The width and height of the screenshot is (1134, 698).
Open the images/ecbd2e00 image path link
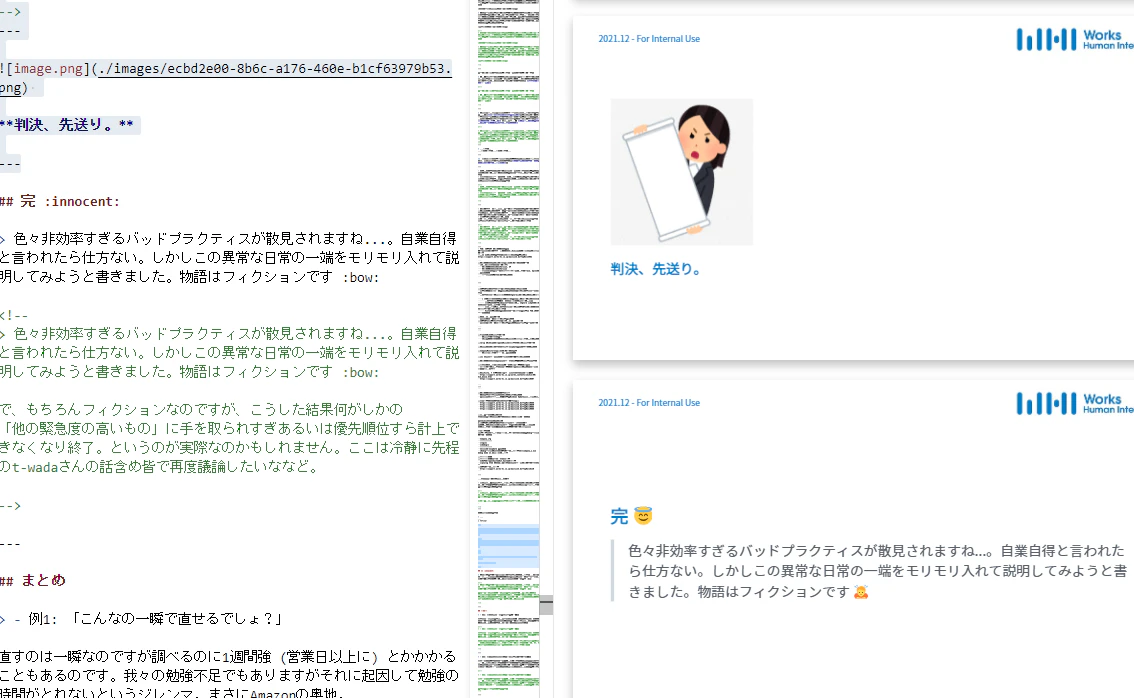(275, 69)
